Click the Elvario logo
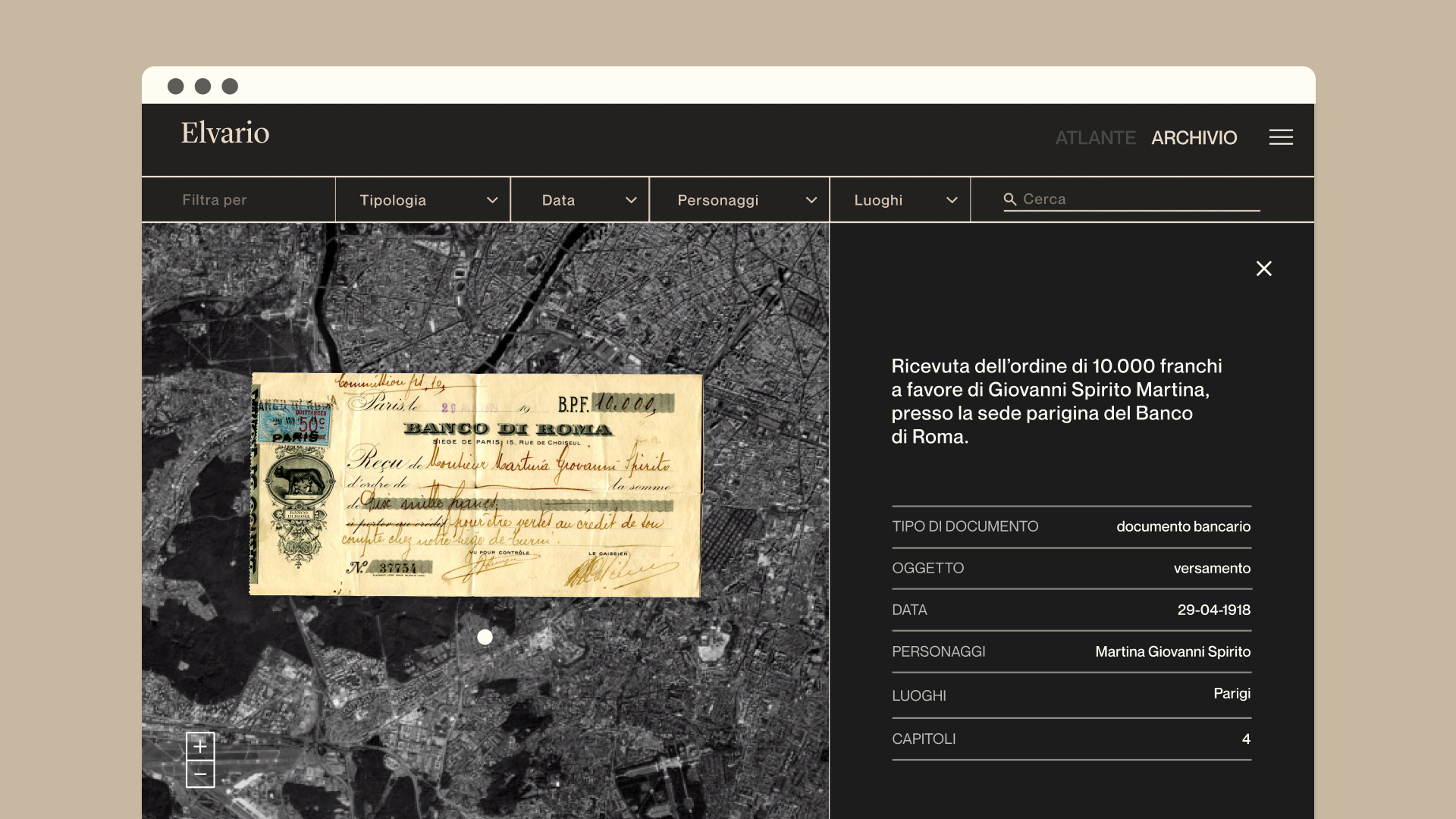This screenshot has height=819, width=1456. click(225, 133)
